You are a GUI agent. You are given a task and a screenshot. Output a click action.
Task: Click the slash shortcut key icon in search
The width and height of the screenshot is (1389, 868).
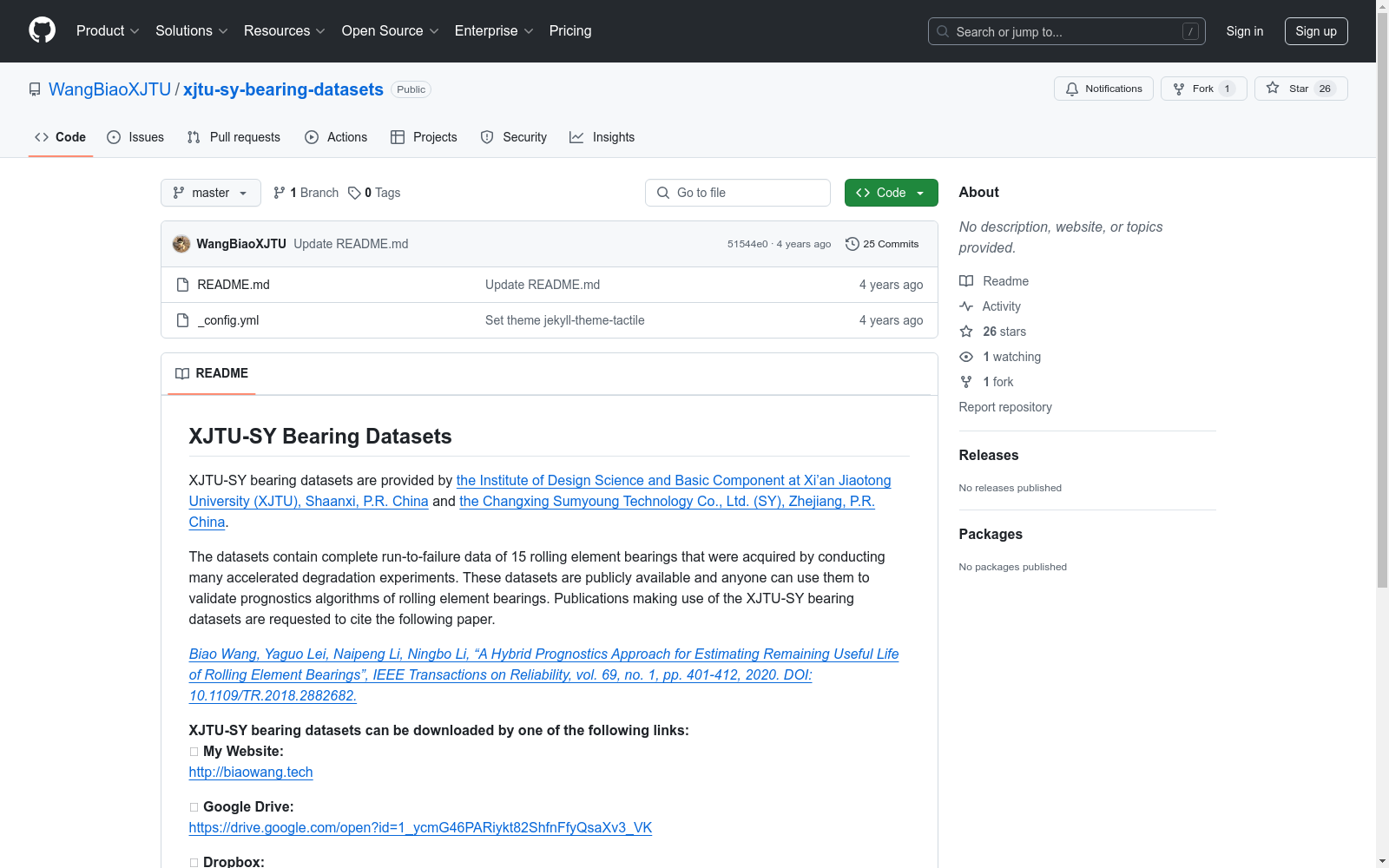[1190, 31]
